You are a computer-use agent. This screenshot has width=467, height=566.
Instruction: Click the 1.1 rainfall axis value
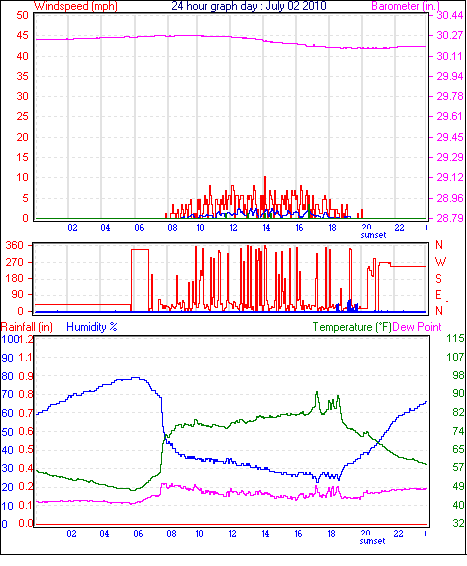click(x=25, y=357)
